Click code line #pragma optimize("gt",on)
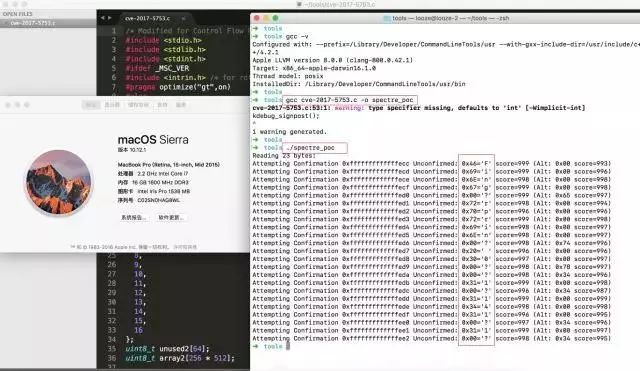The height and width of the screenshot is (371, 640). 178,87
